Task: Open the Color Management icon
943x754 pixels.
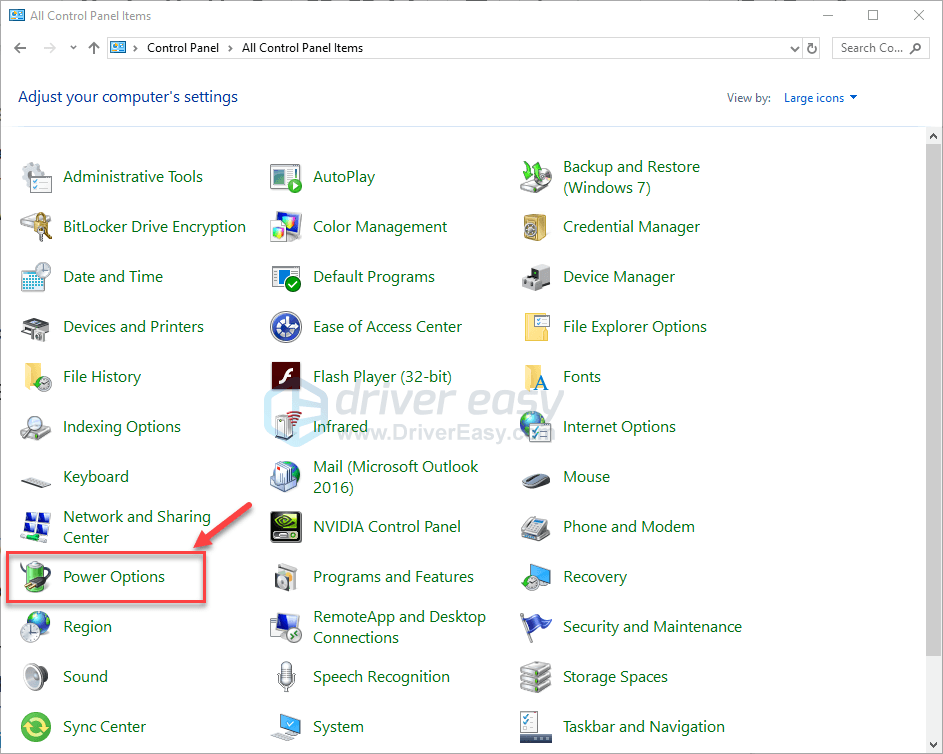Action: point(286,227)
